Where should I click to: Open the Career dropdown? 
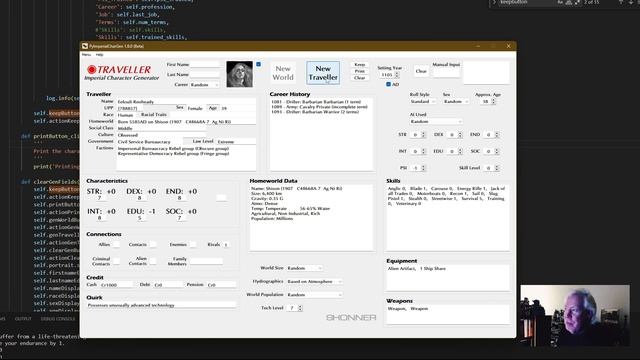coord(204,84)
